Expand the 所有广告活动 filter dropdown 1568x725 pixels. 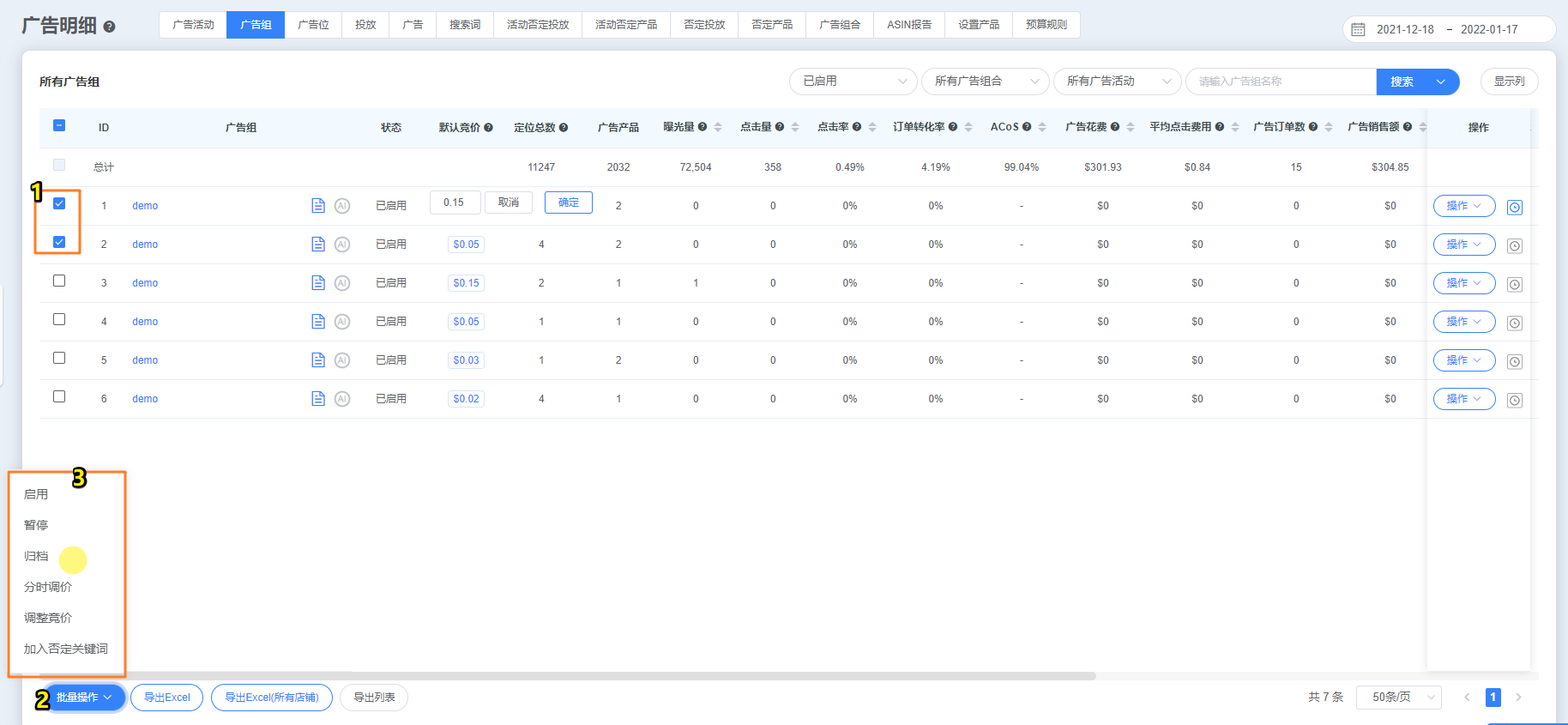pyautogui.click(x=1116, y=82)
